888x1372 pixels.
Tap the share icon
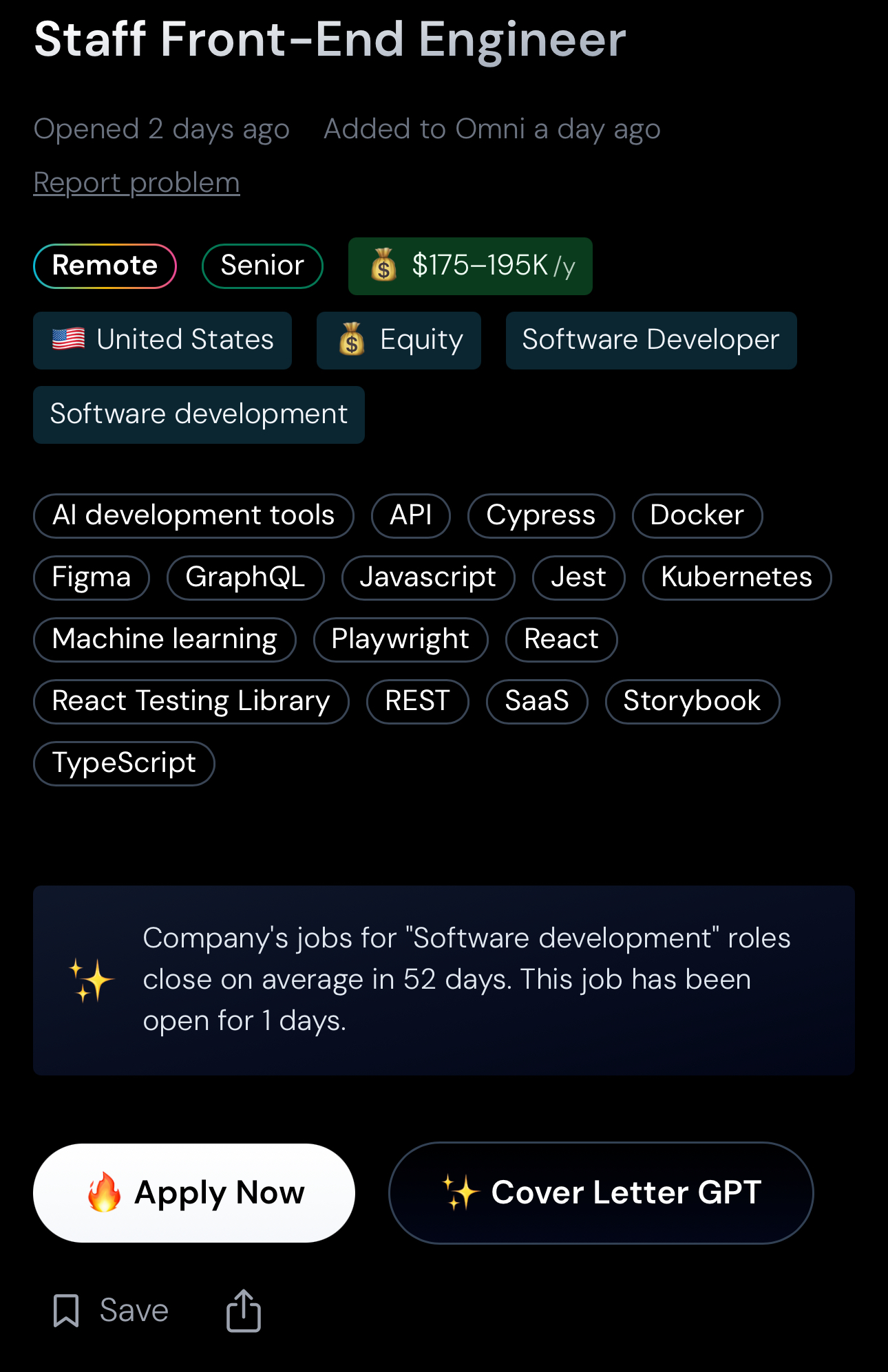tap(244, 1310)
